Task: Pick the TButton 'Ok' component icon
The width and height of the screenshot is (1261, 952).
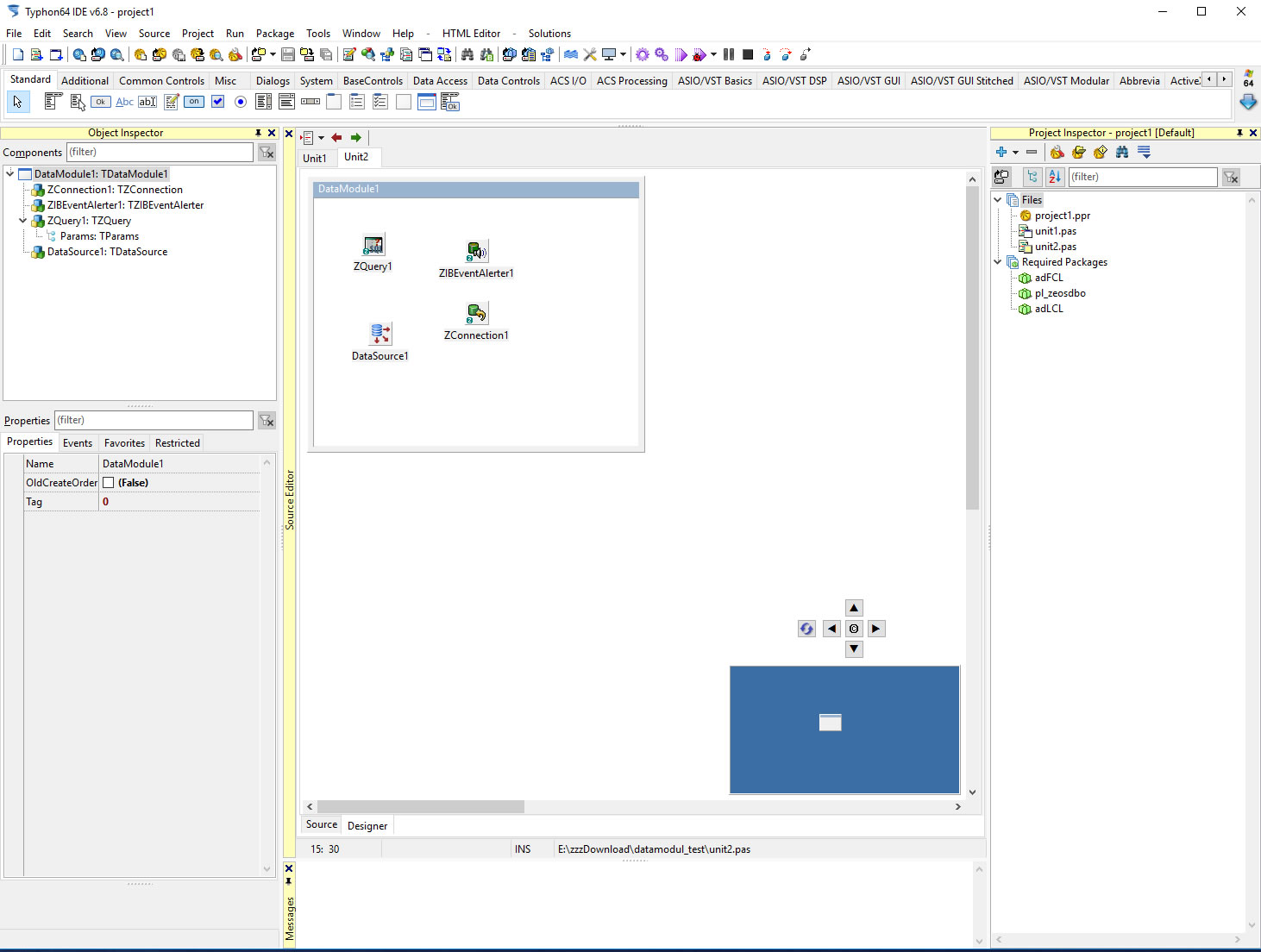Action: click(101, 102)
